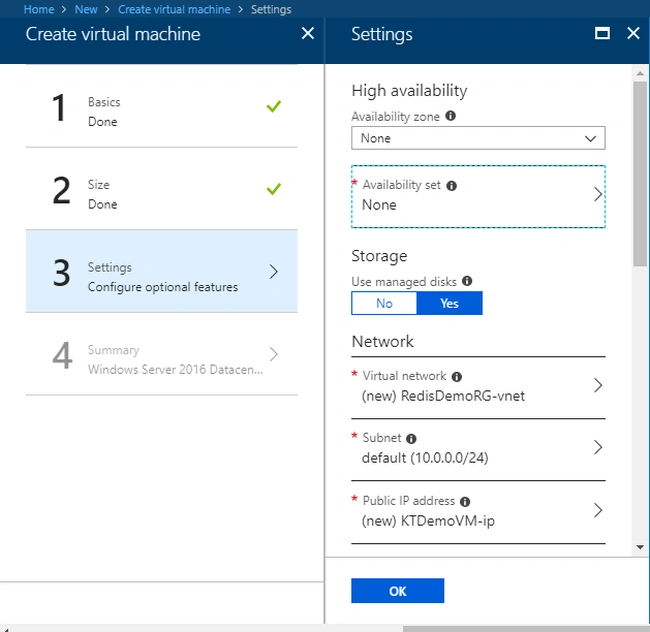
Task: View Basics step green checkmark
Action: click(x=274, y=107)
